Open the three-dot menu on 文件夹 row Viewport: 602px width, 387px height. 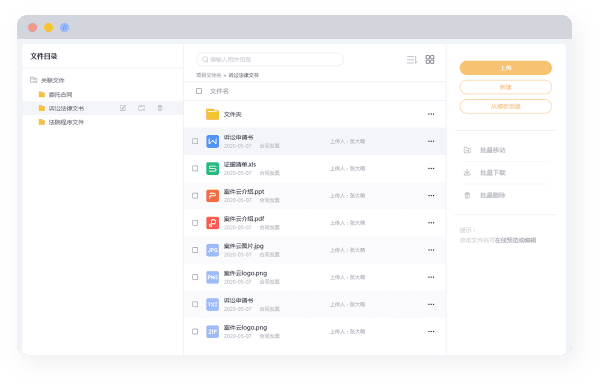pos(431,114)
